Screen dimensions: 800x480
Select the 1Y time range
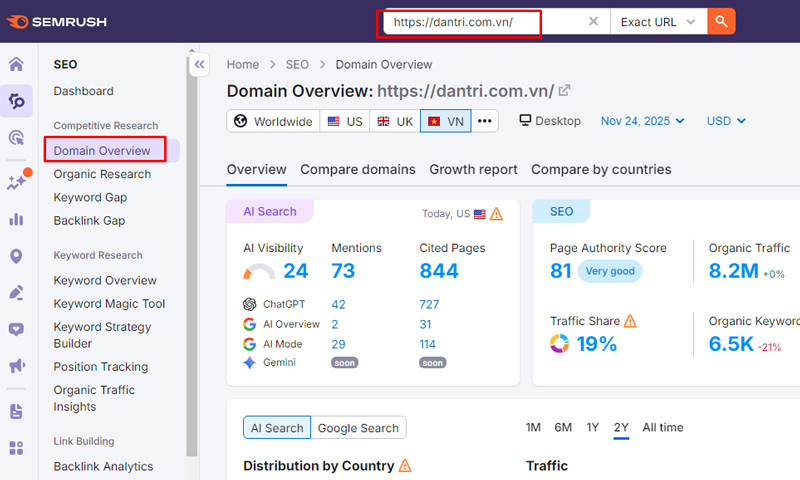(593, 427)
